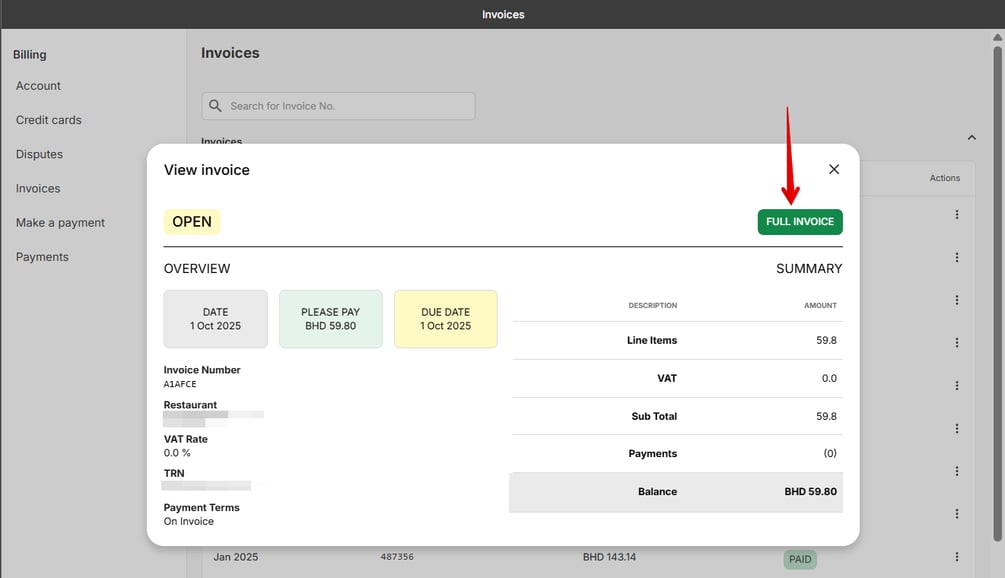The image size is (1005, 578).
Task: Click the BHD 143.14 amount
Action: pos(609,557)
